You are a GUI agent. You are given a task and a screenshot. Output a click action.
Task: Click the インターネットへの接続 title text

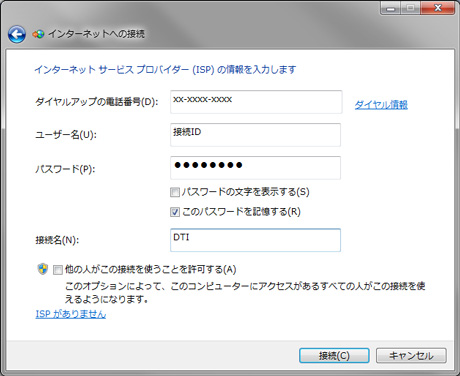[97, 34]
